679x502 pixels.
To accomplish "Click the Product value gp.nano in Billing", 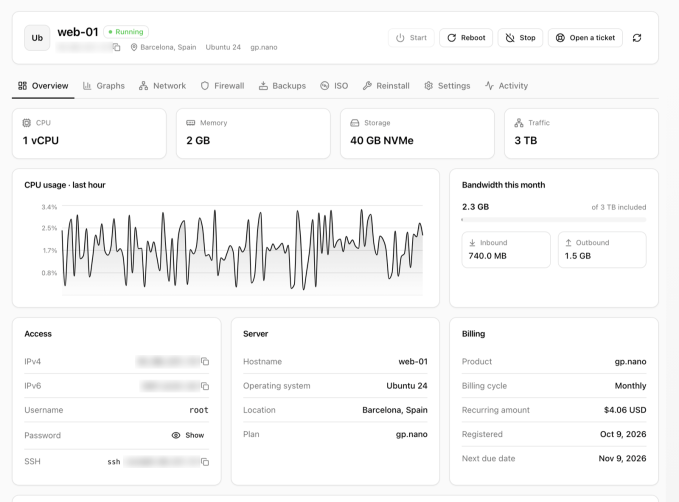I will click(x=630, y=361).
